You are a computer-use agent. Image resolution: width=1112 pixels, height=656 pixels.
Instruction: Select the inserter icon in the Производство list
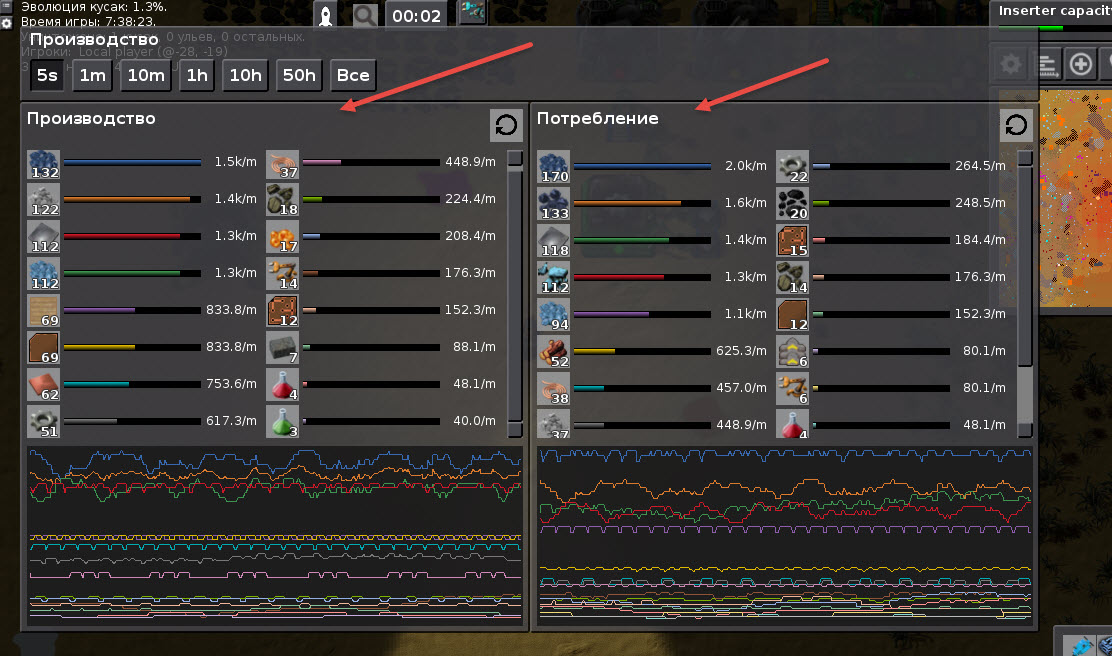click(x=282, y=275)
